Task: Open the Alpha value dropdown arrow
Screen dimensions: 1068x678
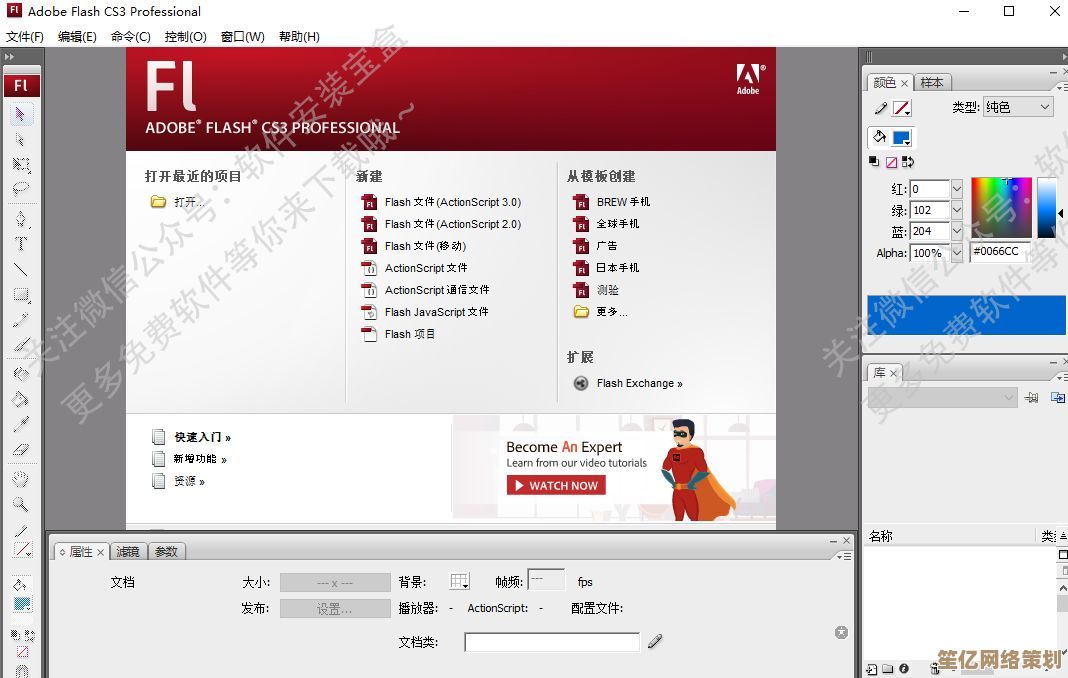Action: point(957,253)
